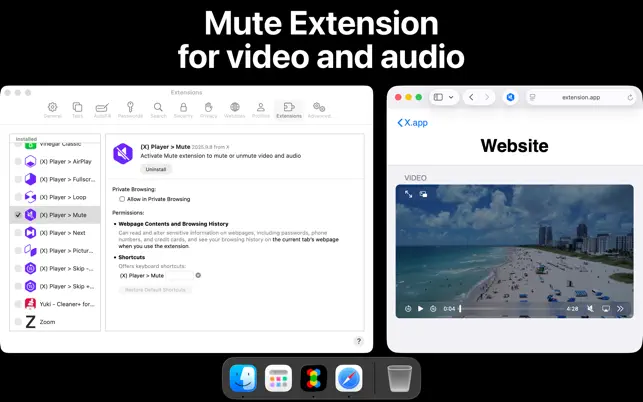Select the Zoom extension Z icon
The image size is (643, 402).
[x=30, y=322]
